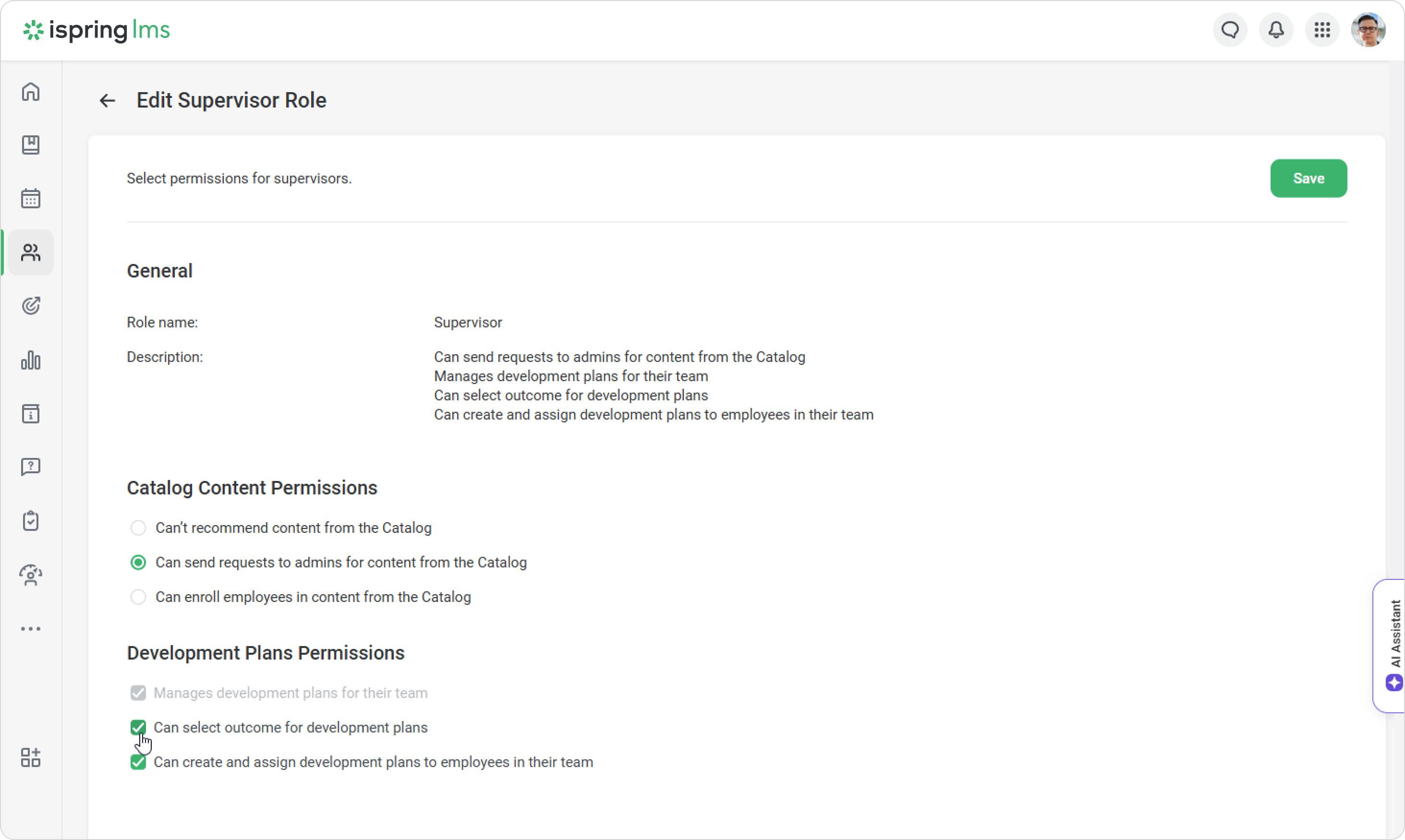Open the Calendar icon in sidebar
The width and height of the screenshot is (1405, 840).
31,199
